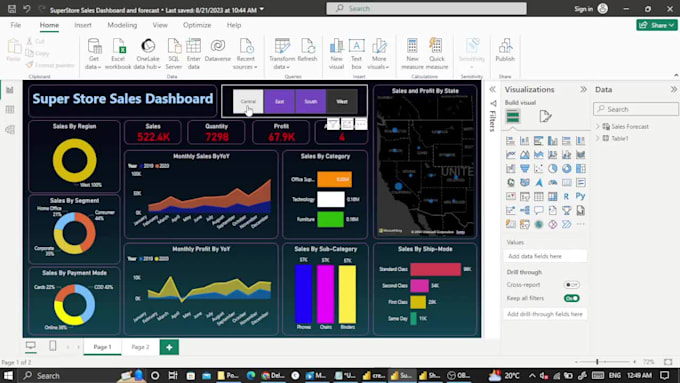Click the zoom slider handle
Screen dimensions: 680x383
[597, 362]
